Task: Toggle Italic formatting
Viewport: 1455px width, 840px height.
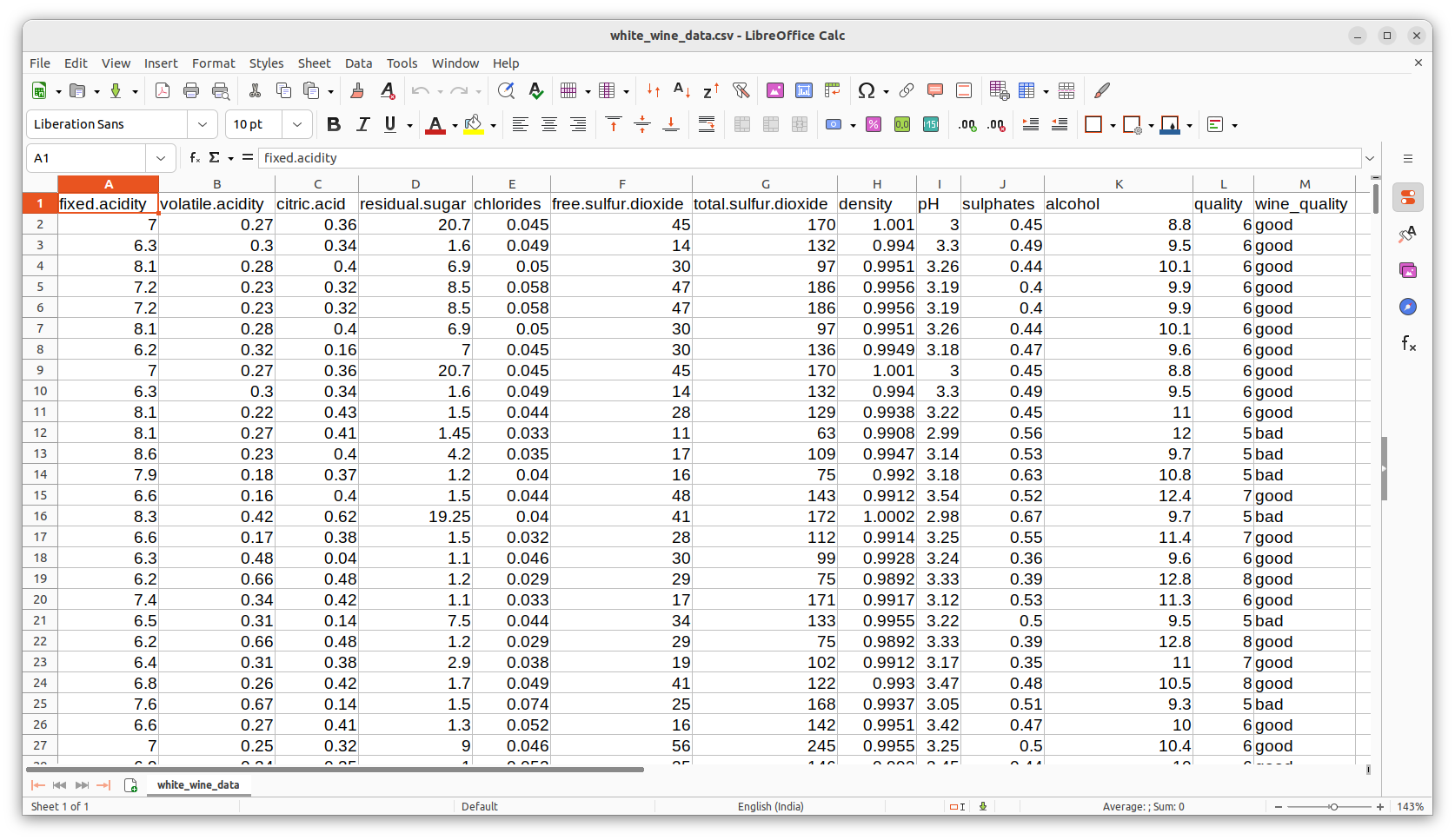Action: [362, 124]
